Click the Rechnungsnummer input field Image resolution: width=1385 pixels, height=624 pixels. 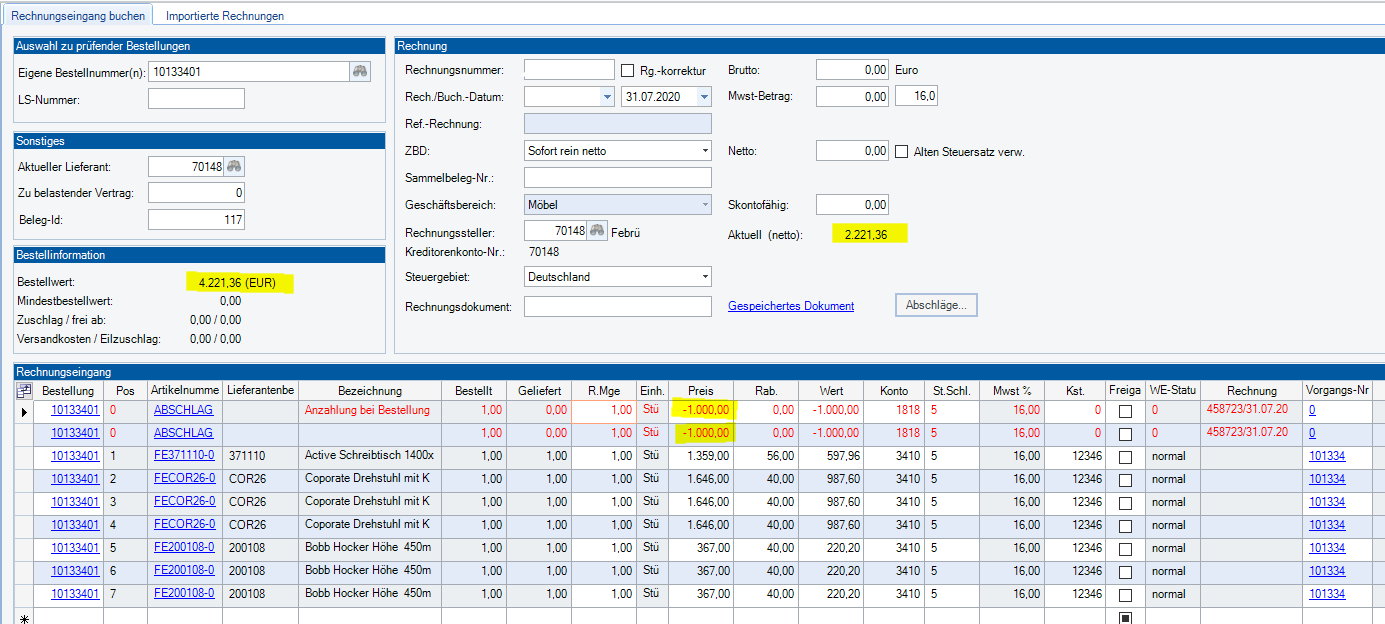(x=569, y=70)
